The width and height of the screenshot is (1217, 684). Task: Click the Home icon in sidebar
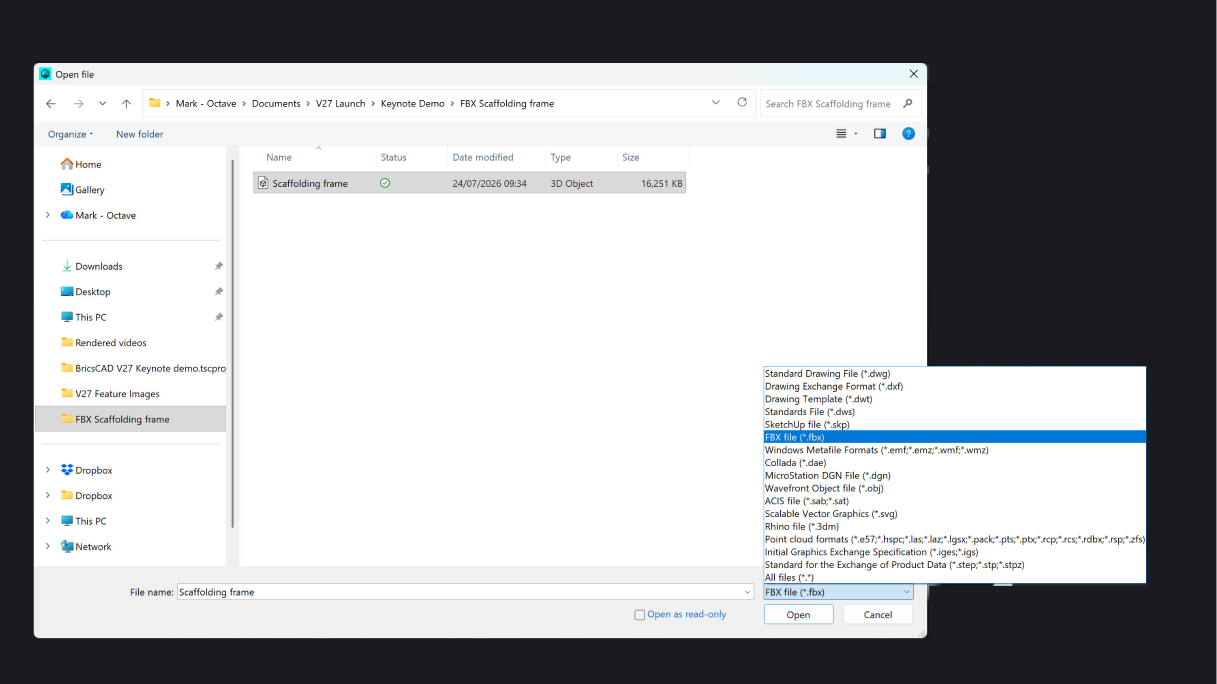pyautogui.click(x=67, y=164)
